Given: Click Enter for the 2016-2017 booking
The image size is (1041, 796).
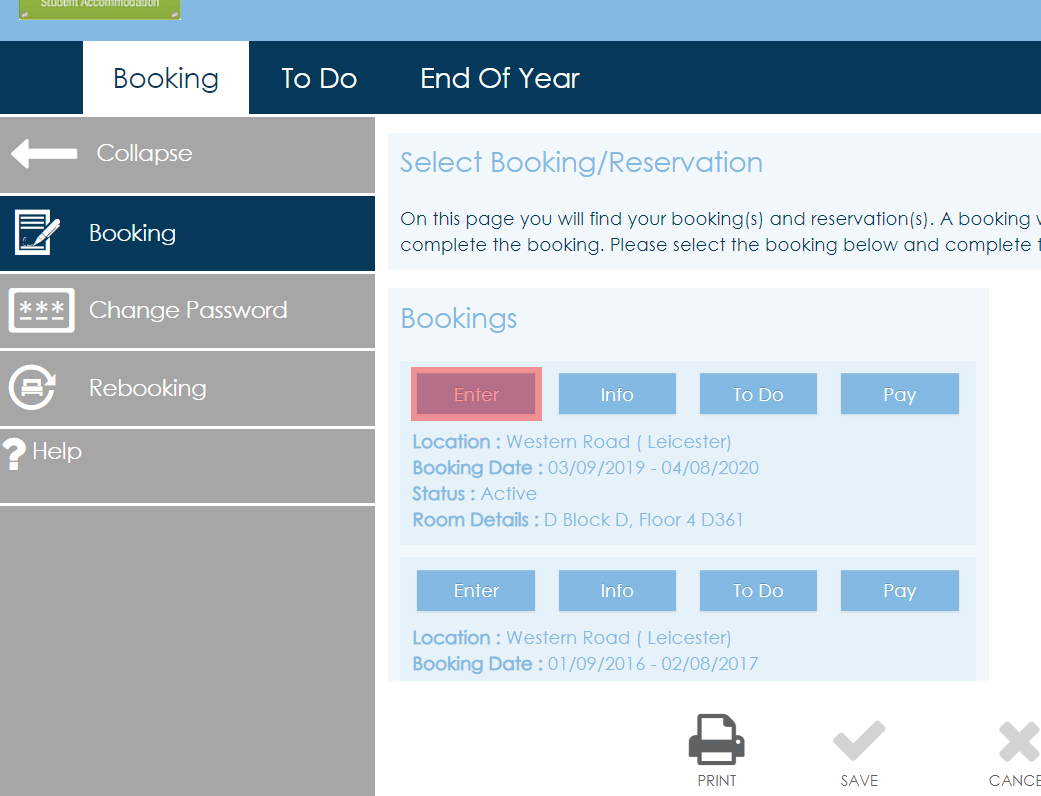Looking at the screenshot, I should (476, 590).
